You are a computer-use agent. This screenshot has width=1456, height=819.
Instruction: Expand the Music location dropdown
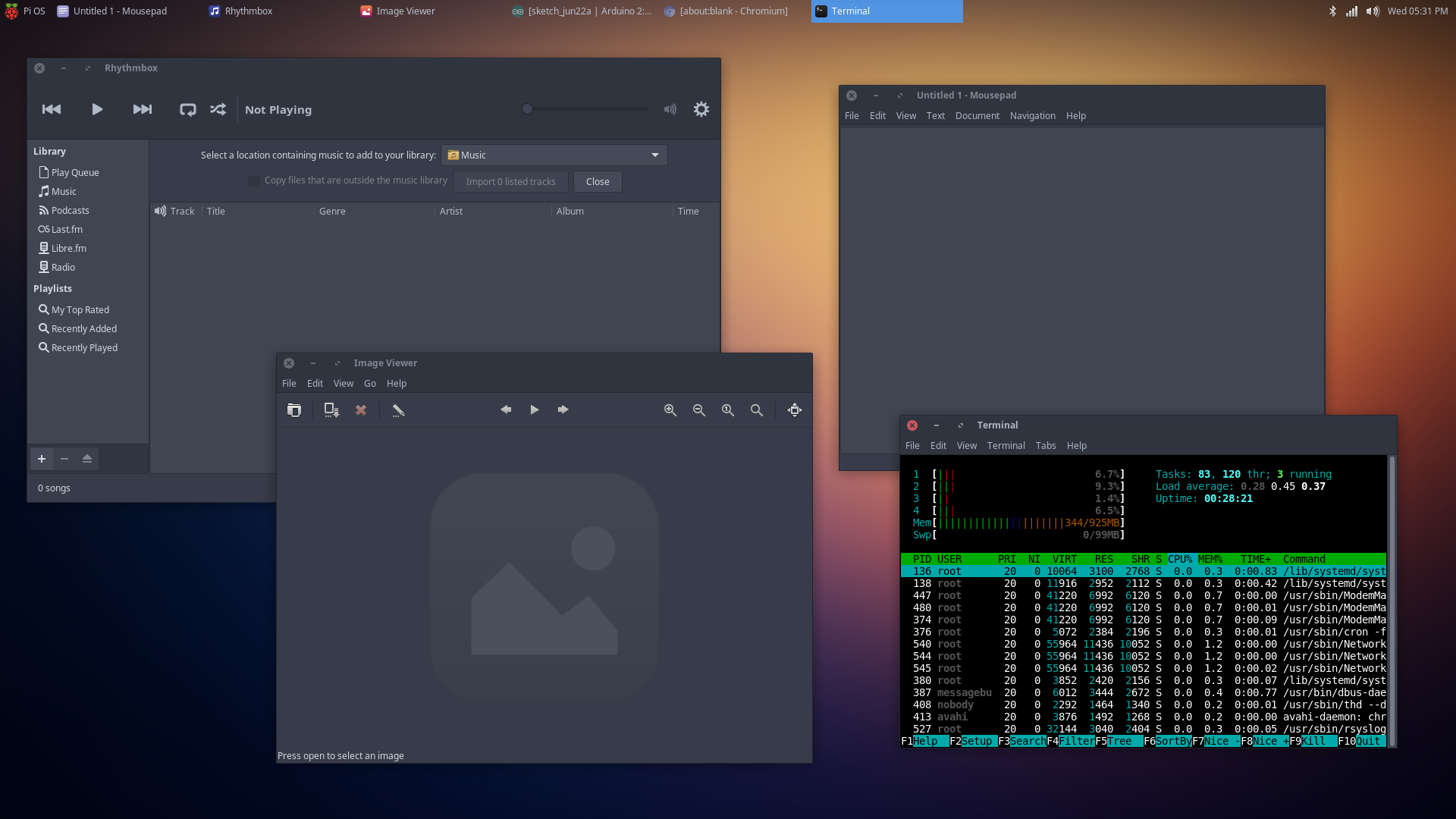coord(554,155)
